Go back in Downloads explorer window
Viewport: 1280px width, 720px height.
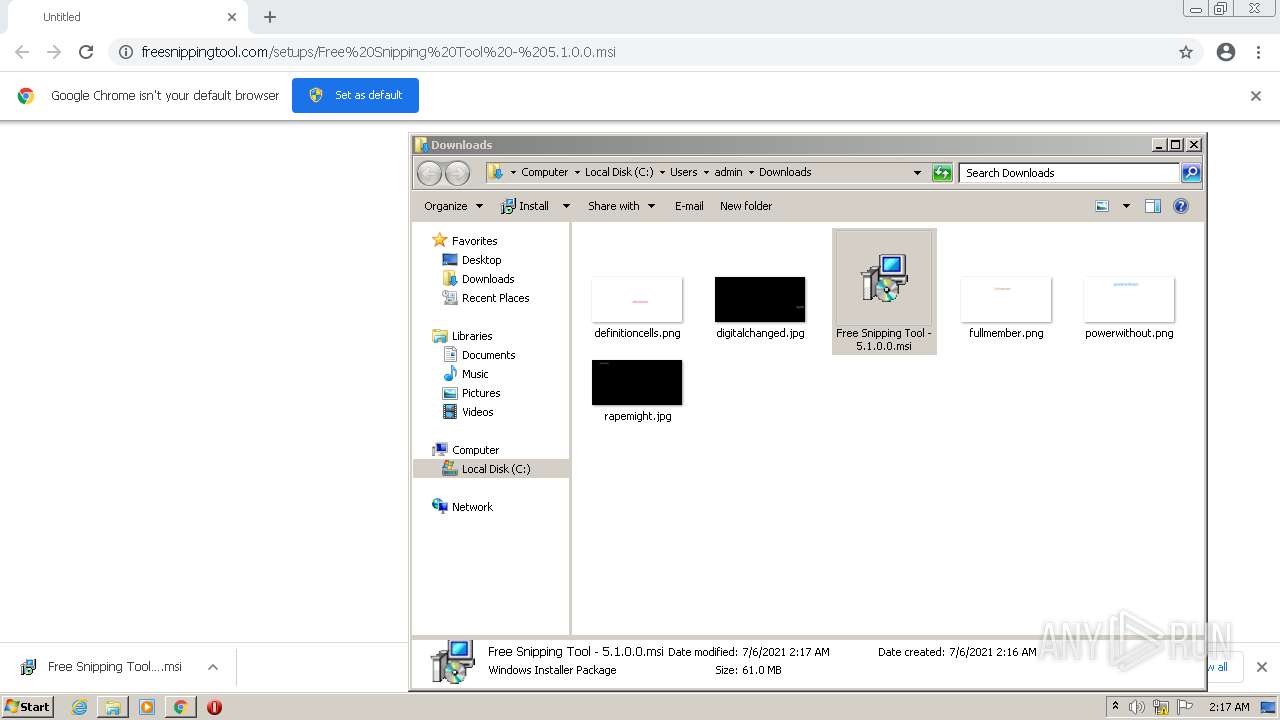click(x=430, y=173)
